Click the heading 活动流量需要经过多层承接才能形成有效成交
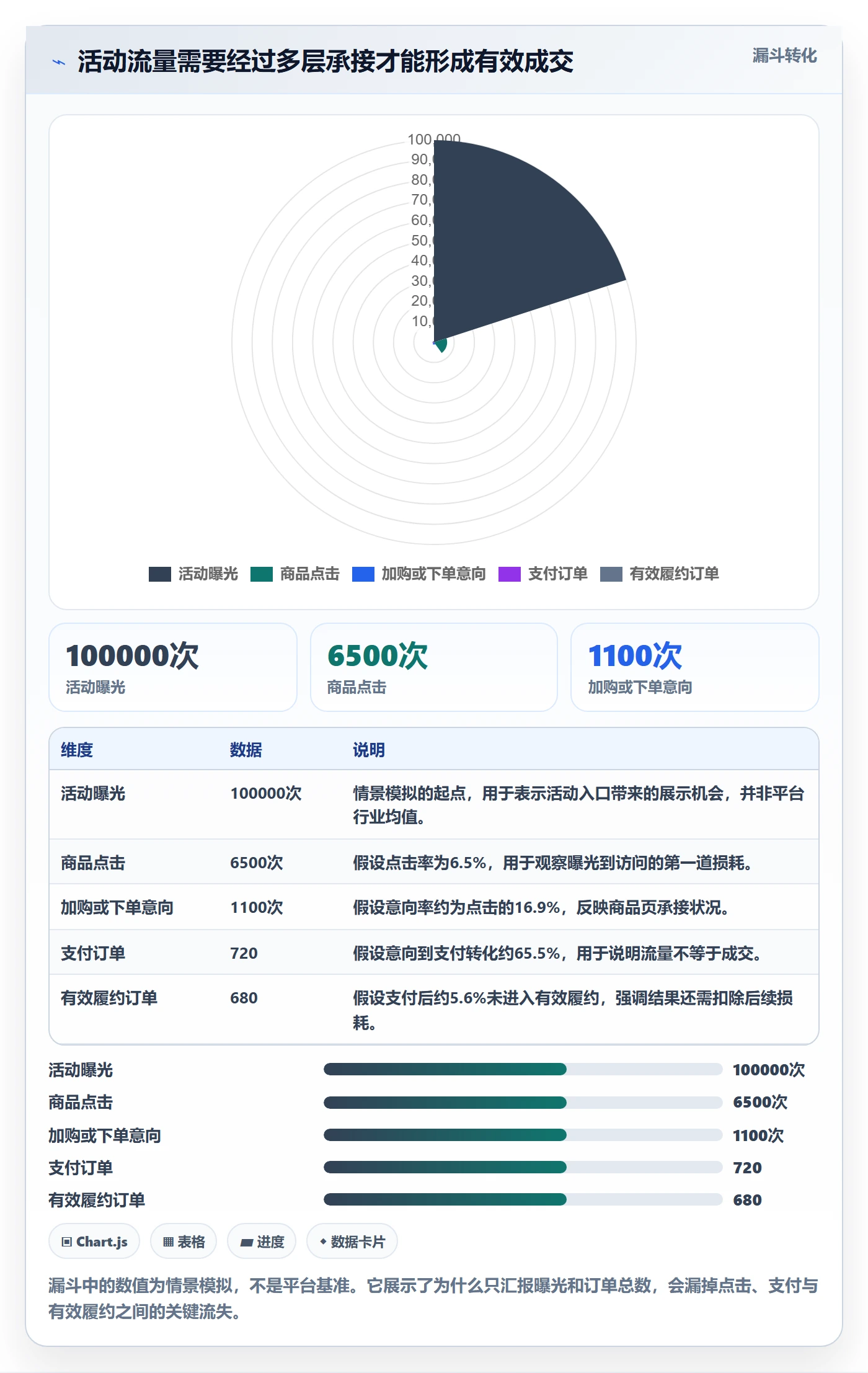868x1373 pixels. (x=325, y=61)
